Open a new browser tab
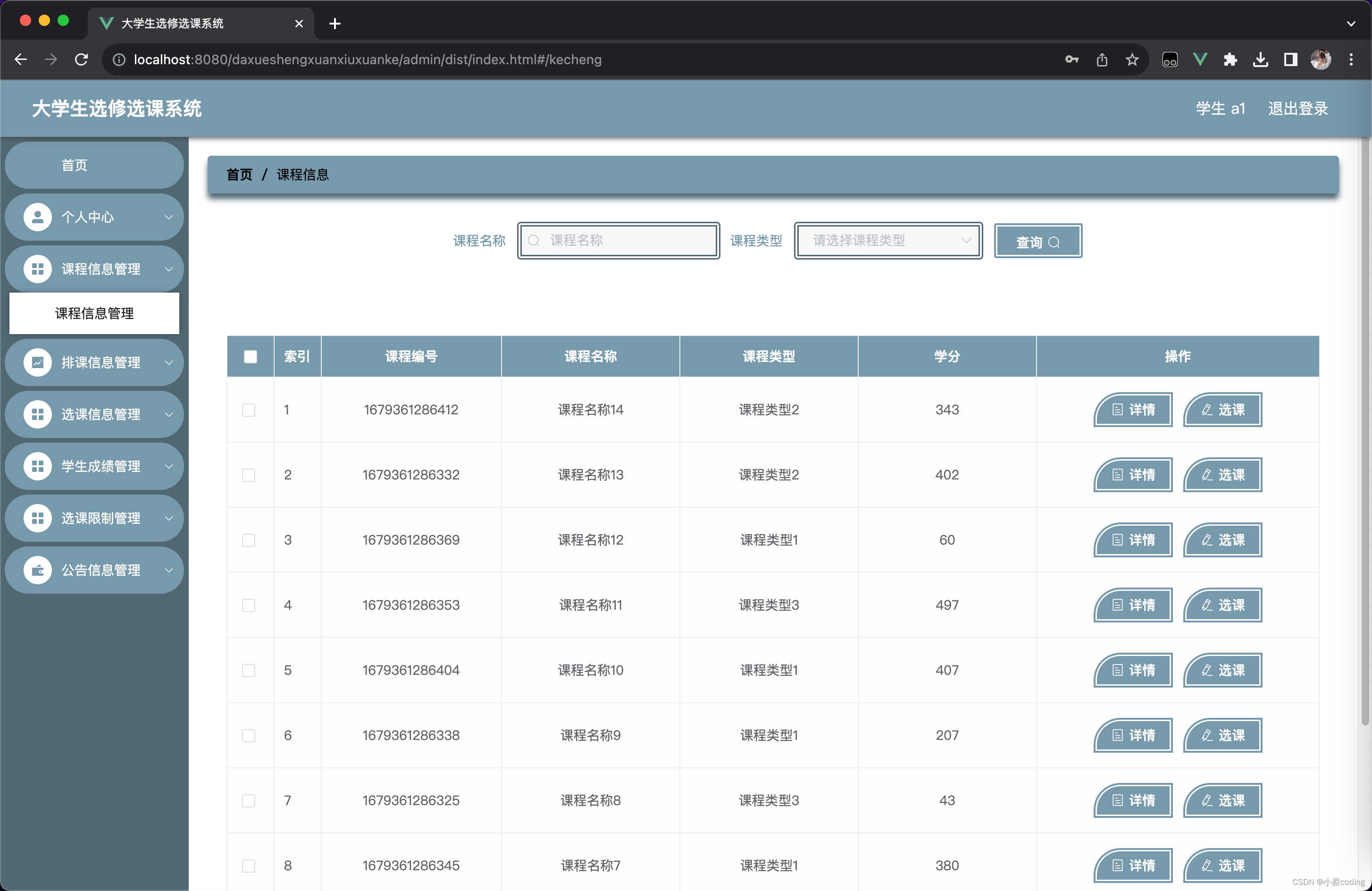The height and width of the screenshot is (891, 1372). pos(335,24)
